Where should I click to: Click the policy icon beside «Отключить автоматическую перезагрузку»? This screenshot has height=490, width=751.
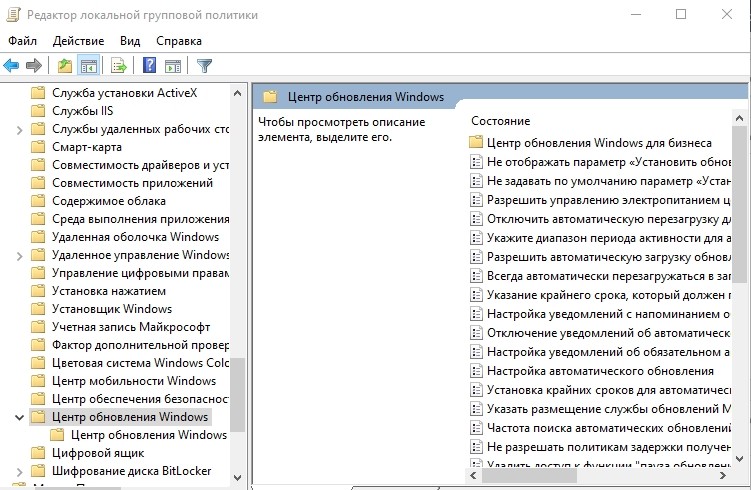pyautogui.click(x=476, y=219)
